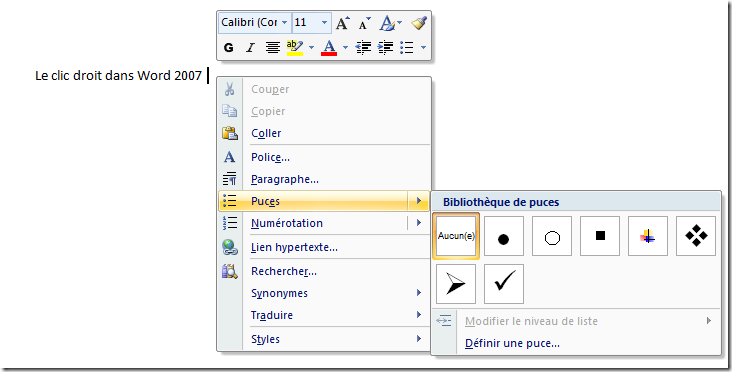Click the bullet list icon beside Puces

(229, 201)
